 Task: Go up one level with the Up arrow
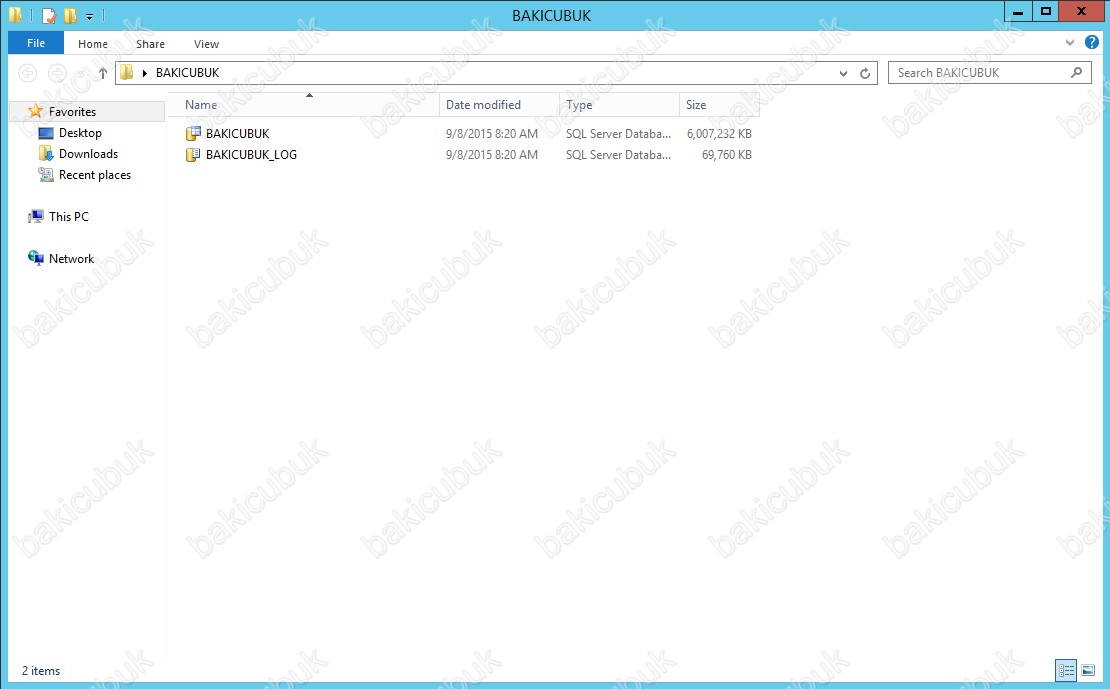coord(103,73)
